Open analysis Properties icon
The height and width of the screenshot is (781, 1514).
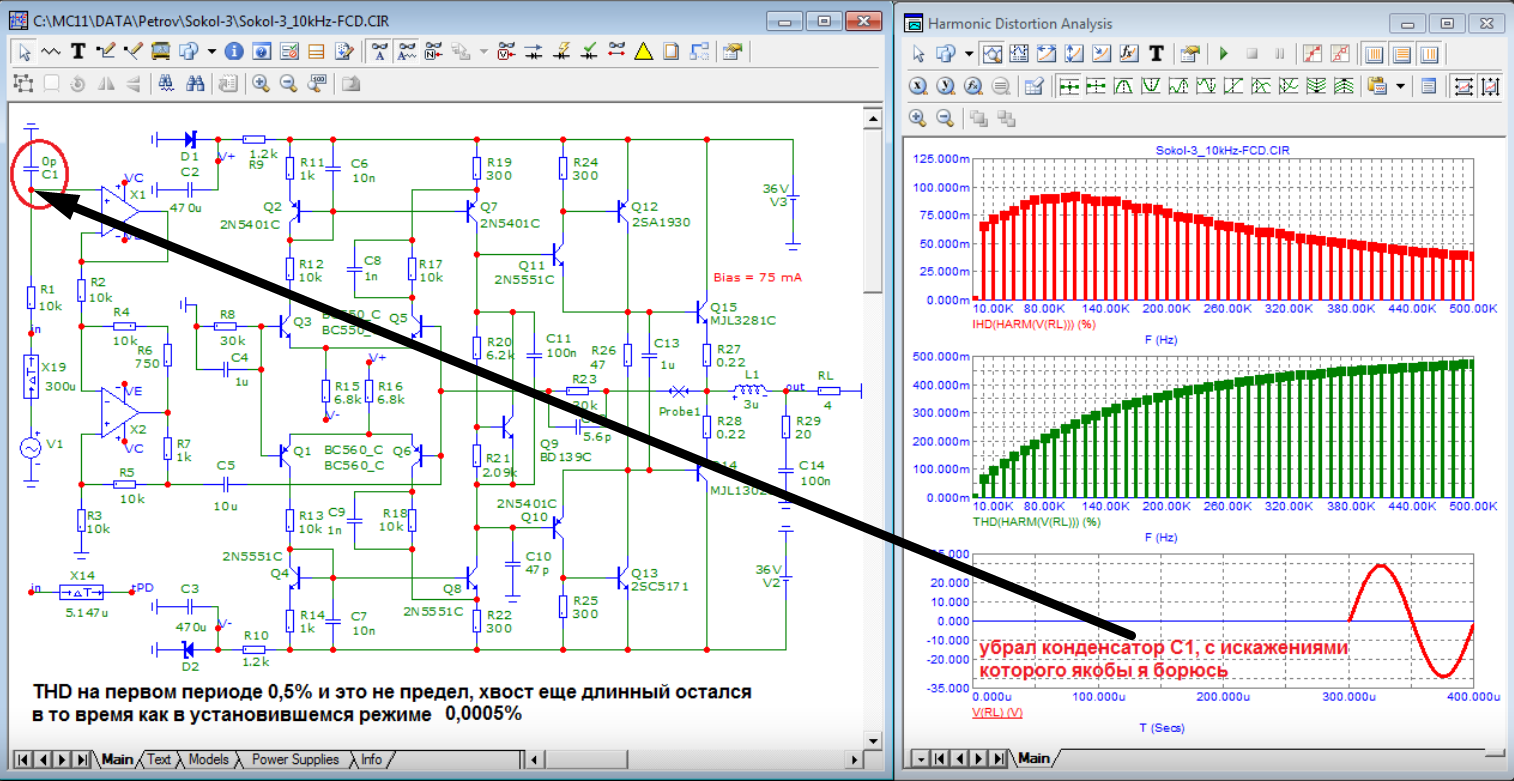tap(1190, 53)
